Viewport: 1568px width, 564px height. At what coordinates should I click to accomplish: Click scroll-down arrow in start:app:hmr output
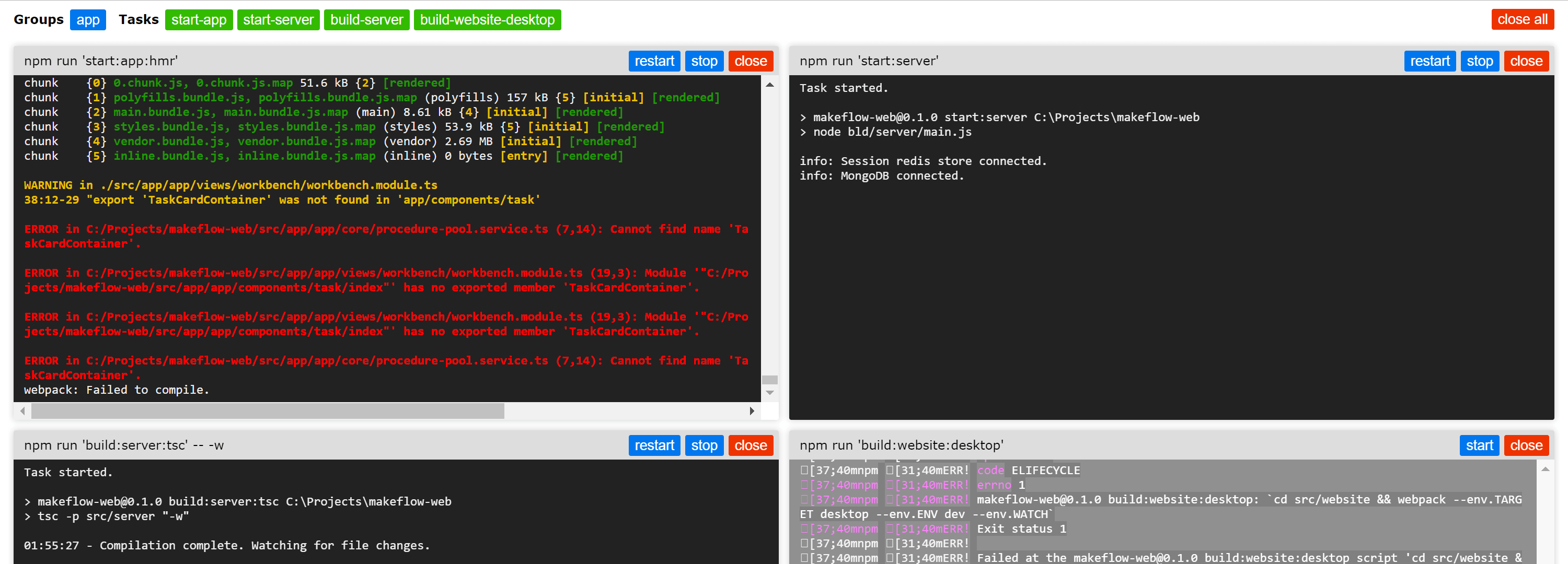(x=769, y=393)
